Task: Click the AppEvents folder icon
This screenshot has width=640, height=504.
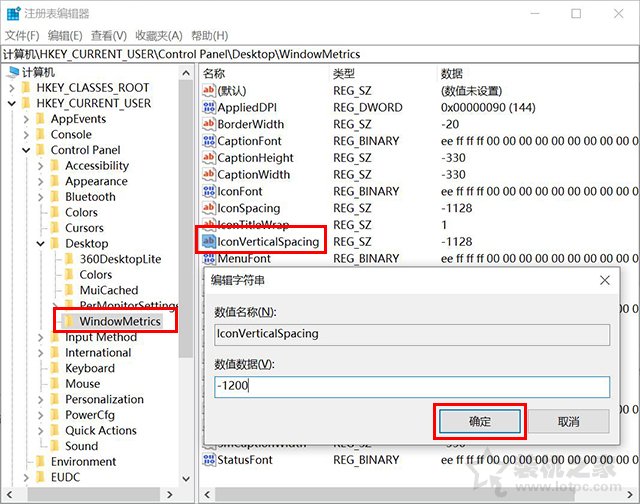Action: 40,119
